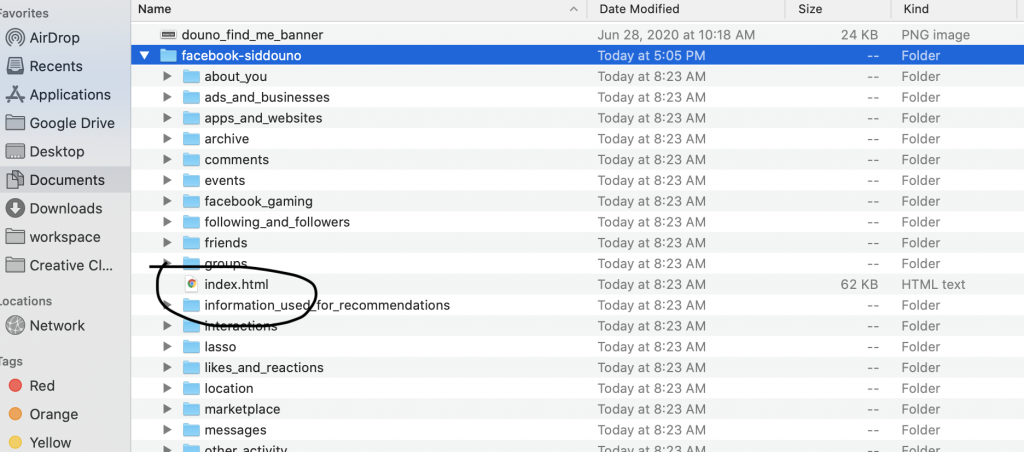Expand the marketplace folder
The image size is (1024, 452).
click(167, 409)
